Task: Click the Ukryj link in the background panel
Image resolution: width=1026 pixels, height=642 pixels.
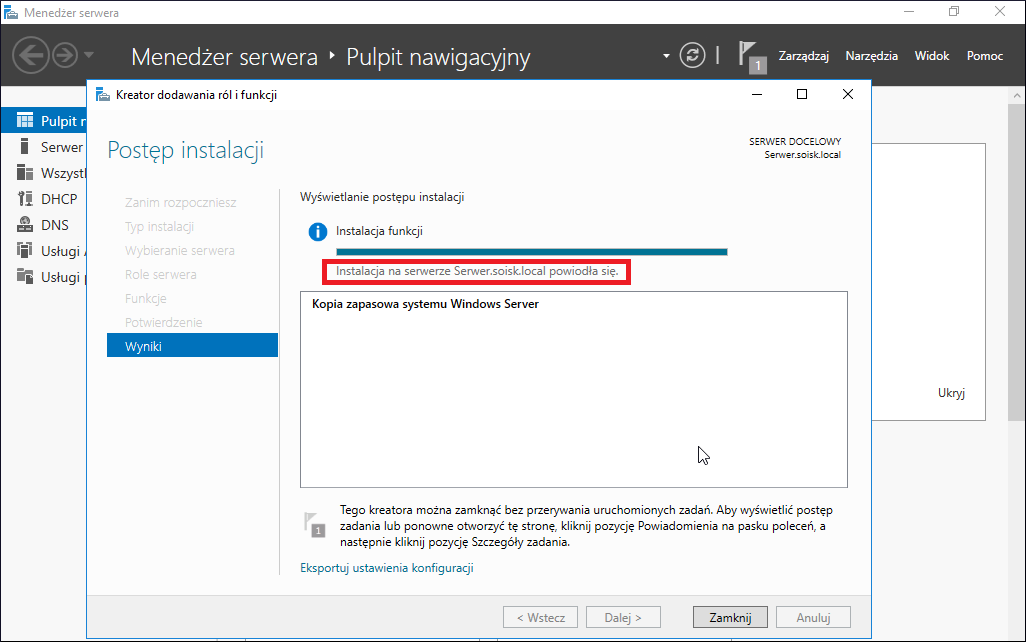Action: [x=951, y=393]
